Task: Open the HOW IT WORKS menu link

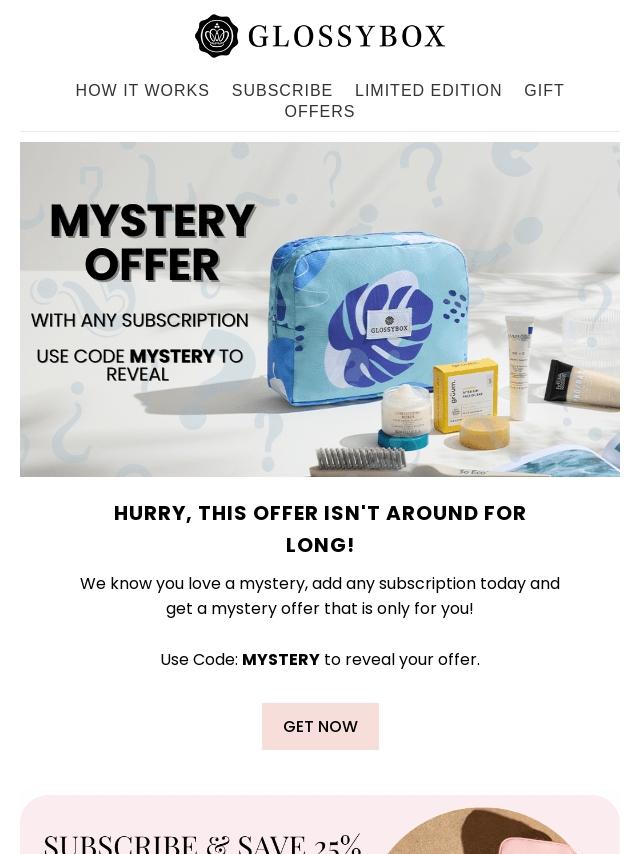Action: 142,90
